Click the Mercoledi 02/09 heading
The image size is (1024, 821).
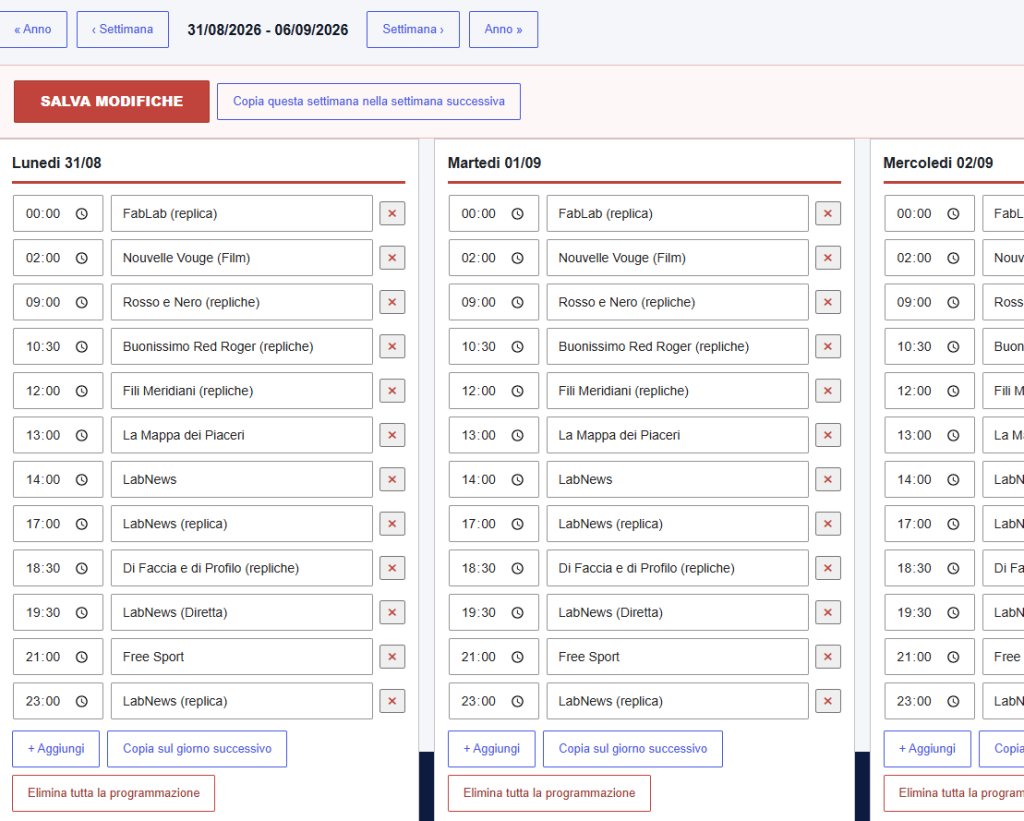938,163
